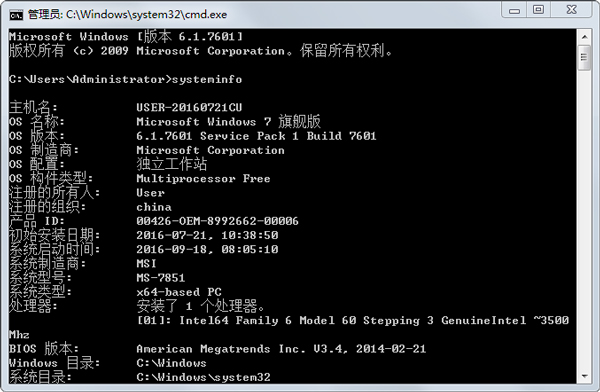Minimize the cmd.exe window
This screenshot has width=600, height=392.
(x=514, y=10)
